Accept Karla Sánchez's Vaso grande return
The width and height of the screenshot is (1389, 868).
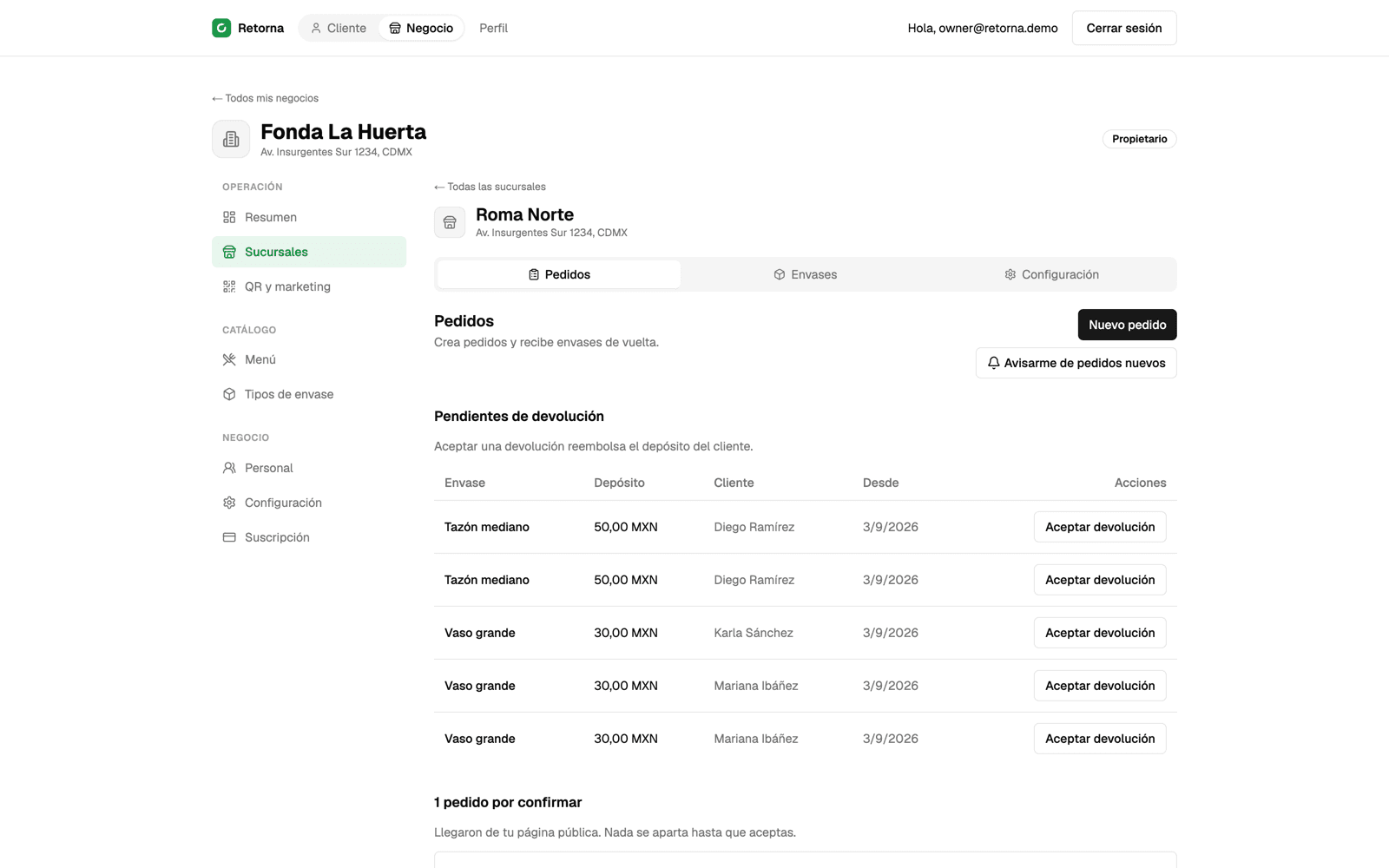point(1099,633)
